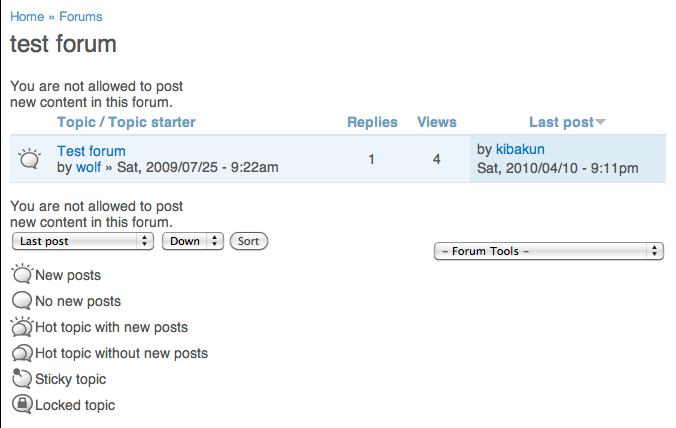The image size is (676, 428).
Task: Click the descending sort arrow next to Last post
Action: point(601,122)
